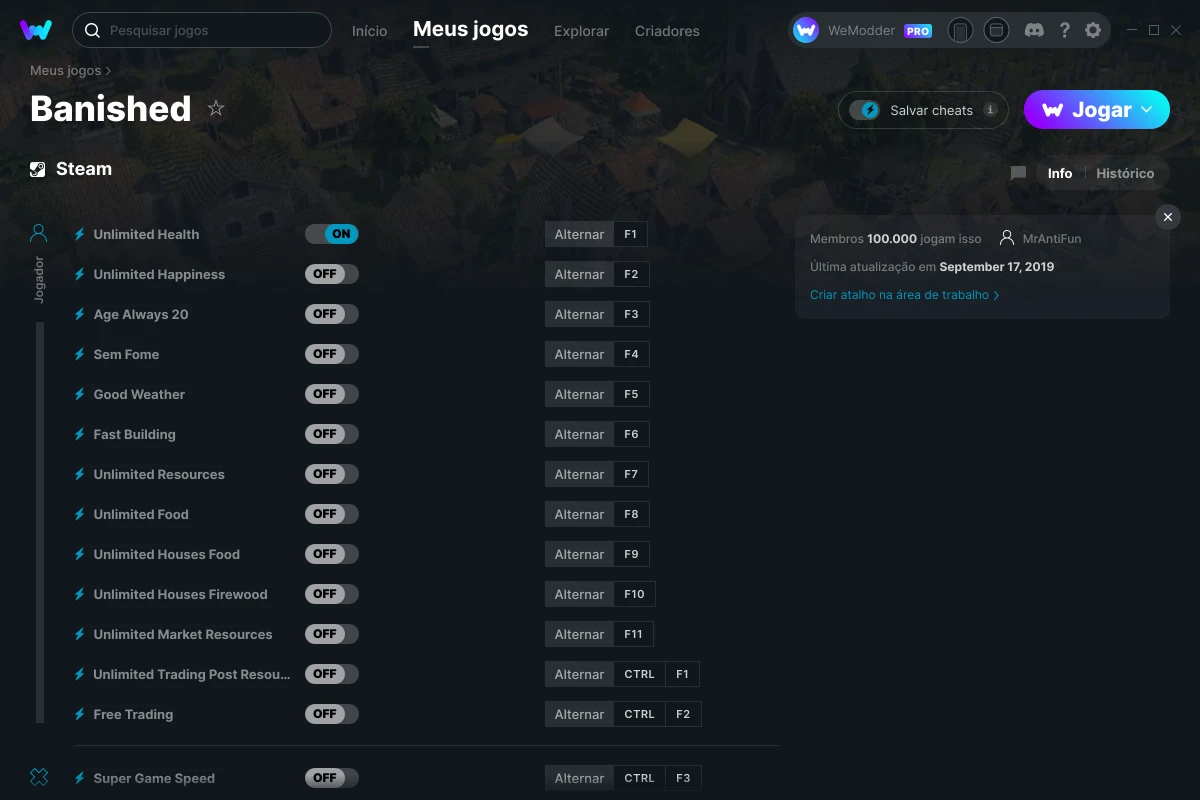Open the help question mark icon
The image size is (1200, 800).
[1064, 30]
